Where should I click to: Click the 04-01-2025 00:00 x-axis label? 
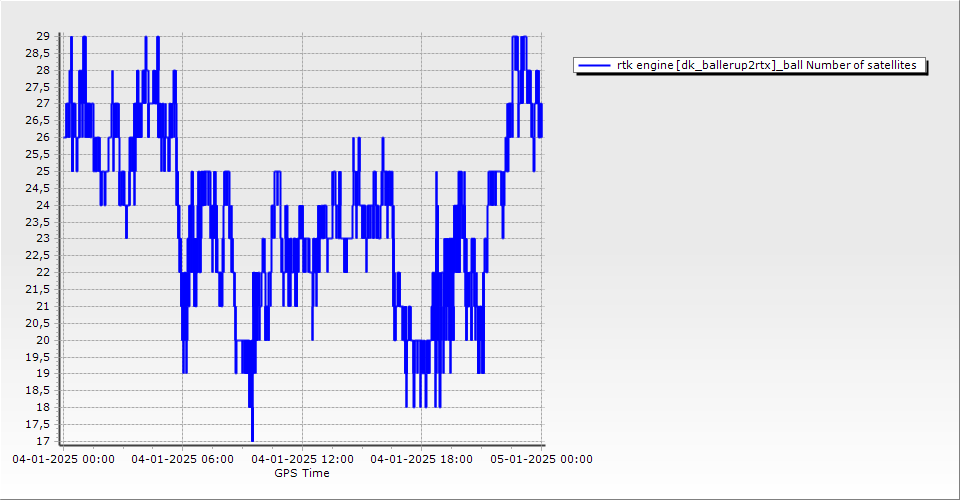pos(63,460)
